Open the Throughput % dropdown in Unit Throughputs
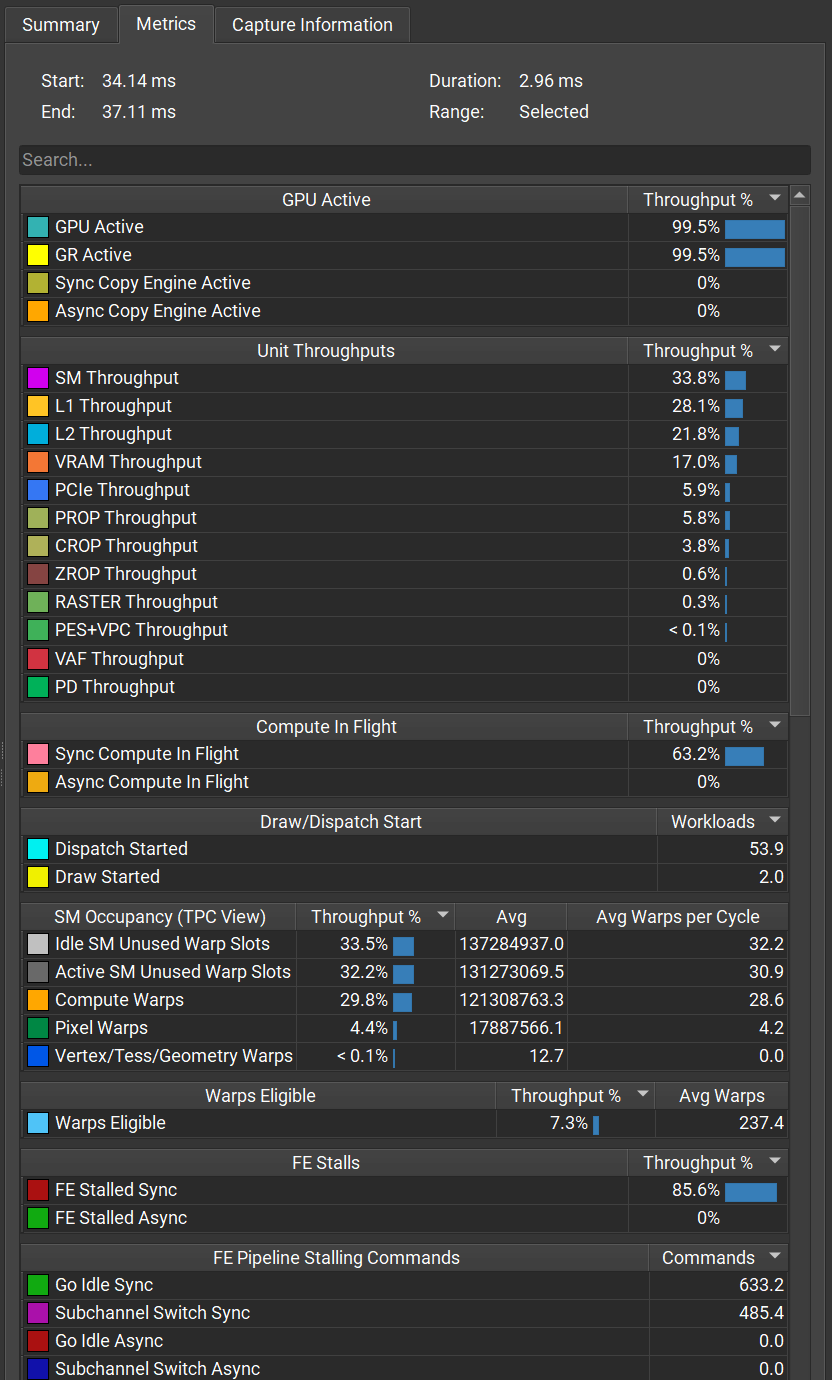 773,350
